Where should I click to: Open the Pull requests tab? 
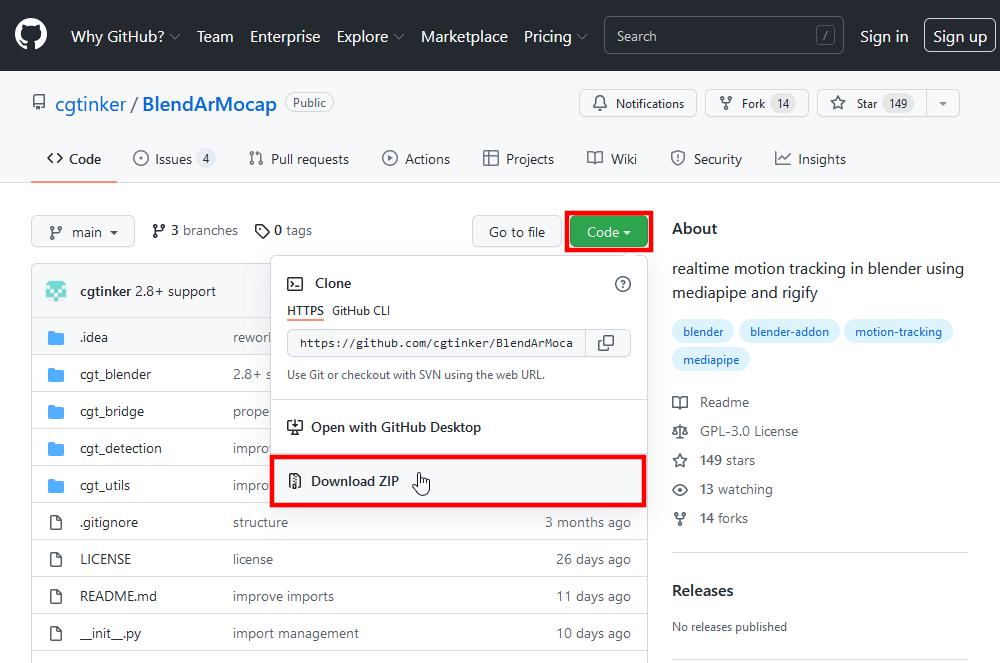click(298, 159)
